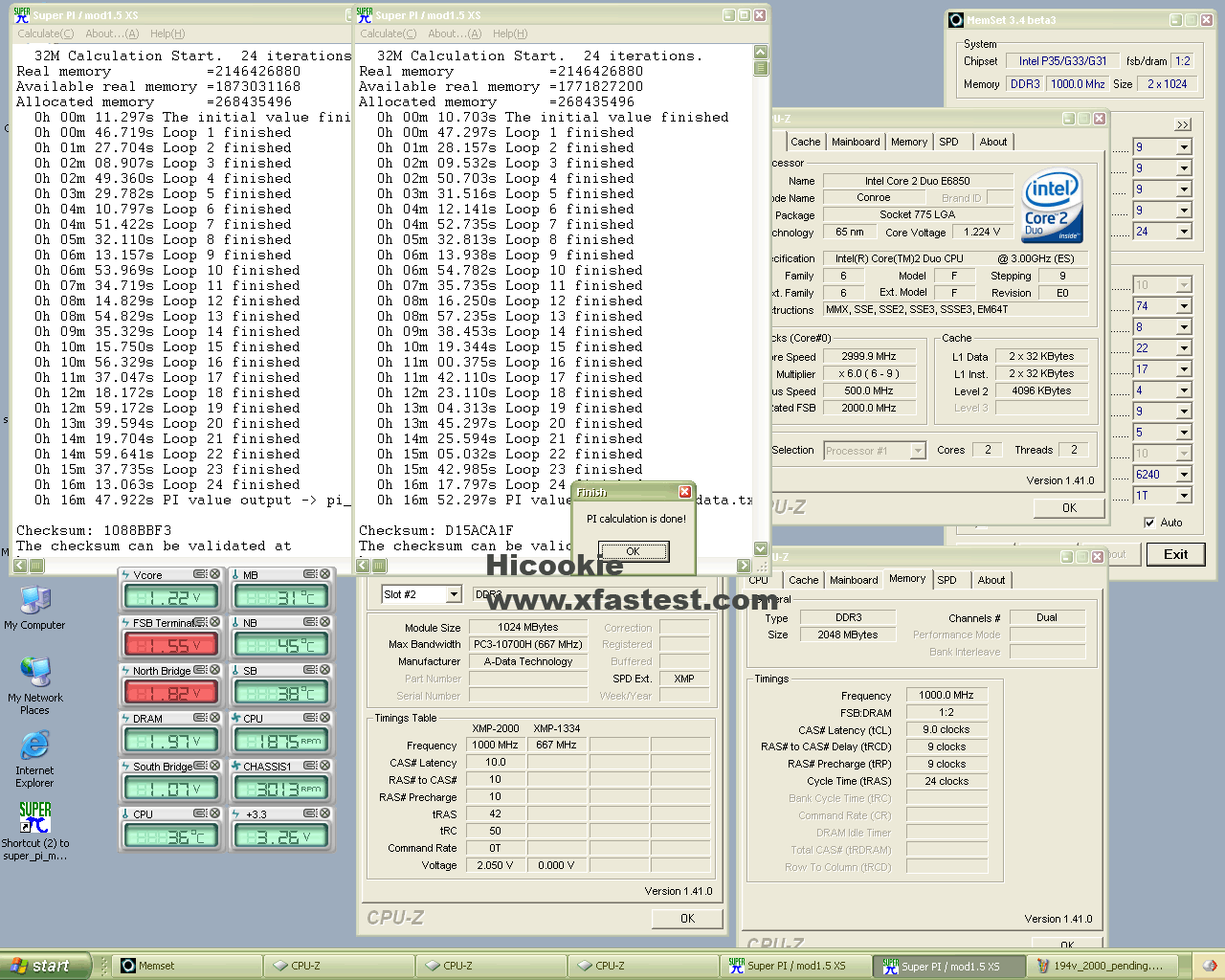Open settings icon on MB temperature widget

click(310, 574)
